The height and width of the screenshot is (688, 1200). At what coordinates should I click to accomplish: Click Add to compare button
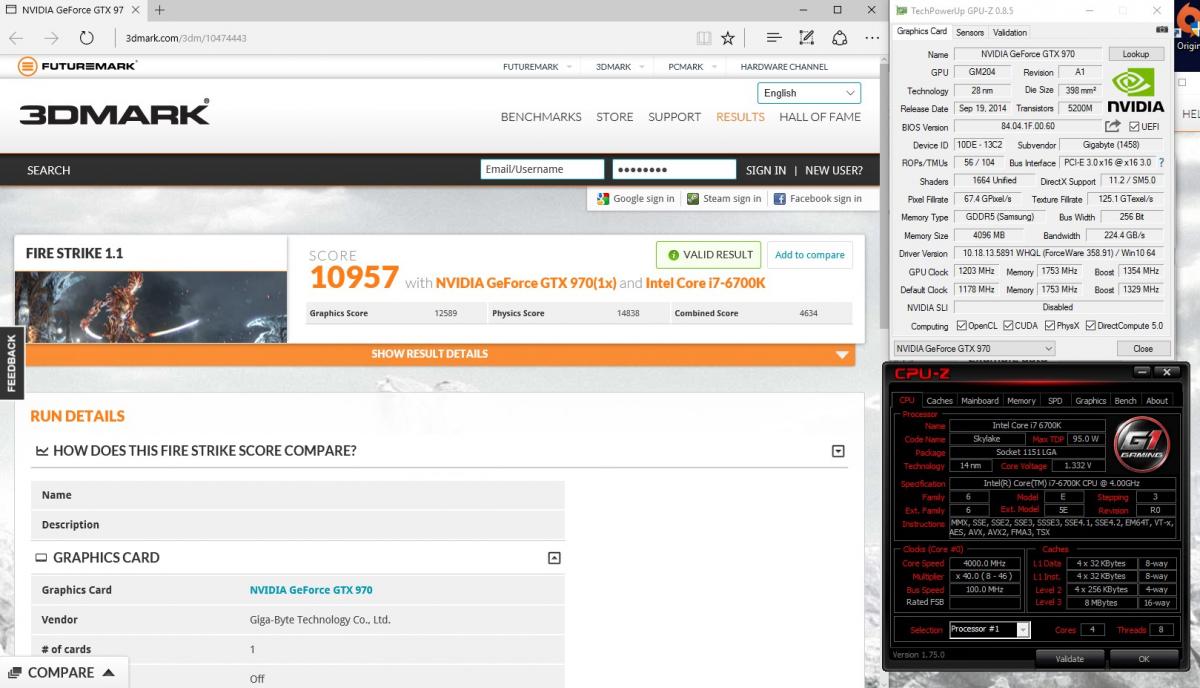coord(810,255)
